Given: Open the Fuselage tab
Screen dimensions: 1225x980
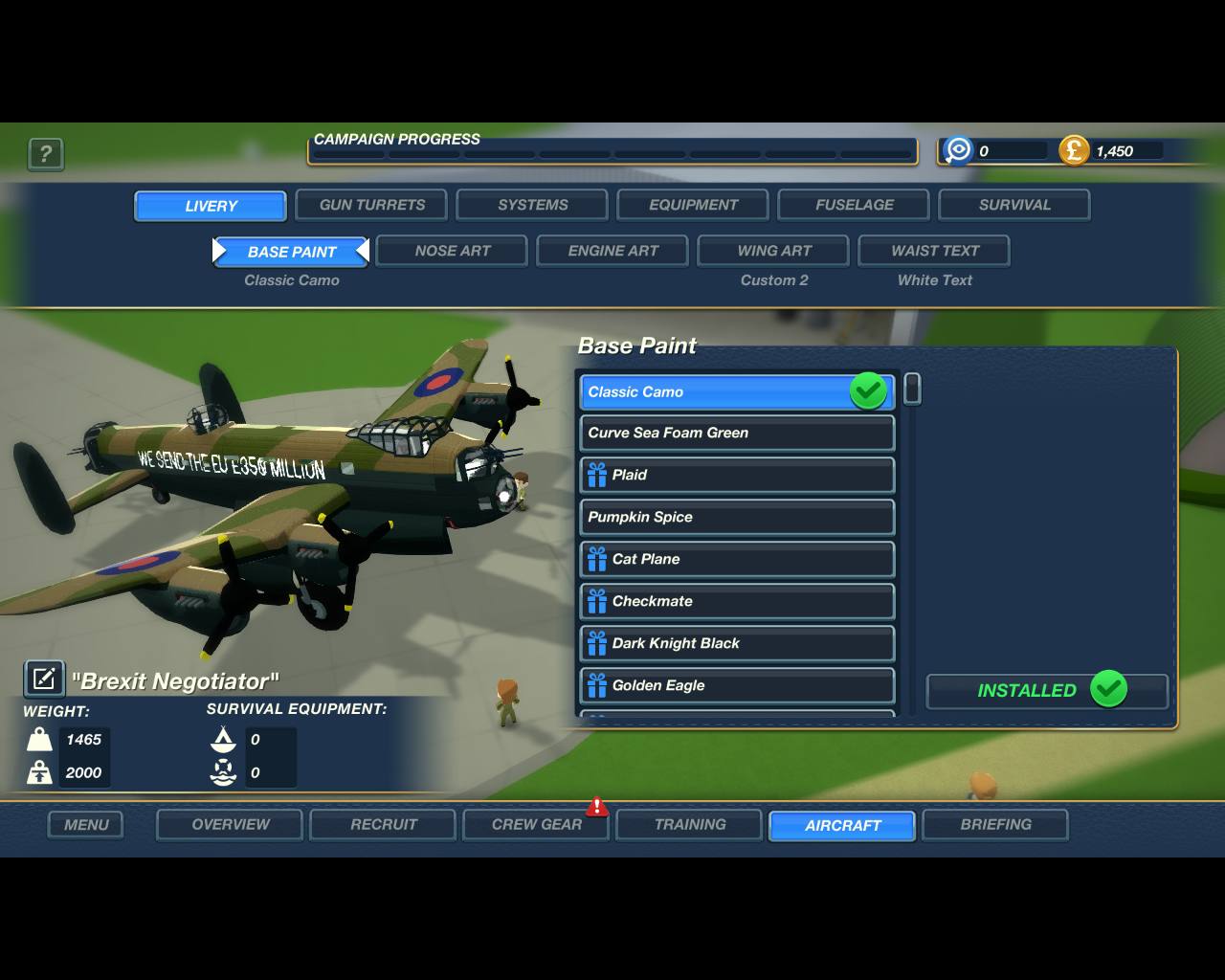Looking at the screenshot, I should coord(854,205).
